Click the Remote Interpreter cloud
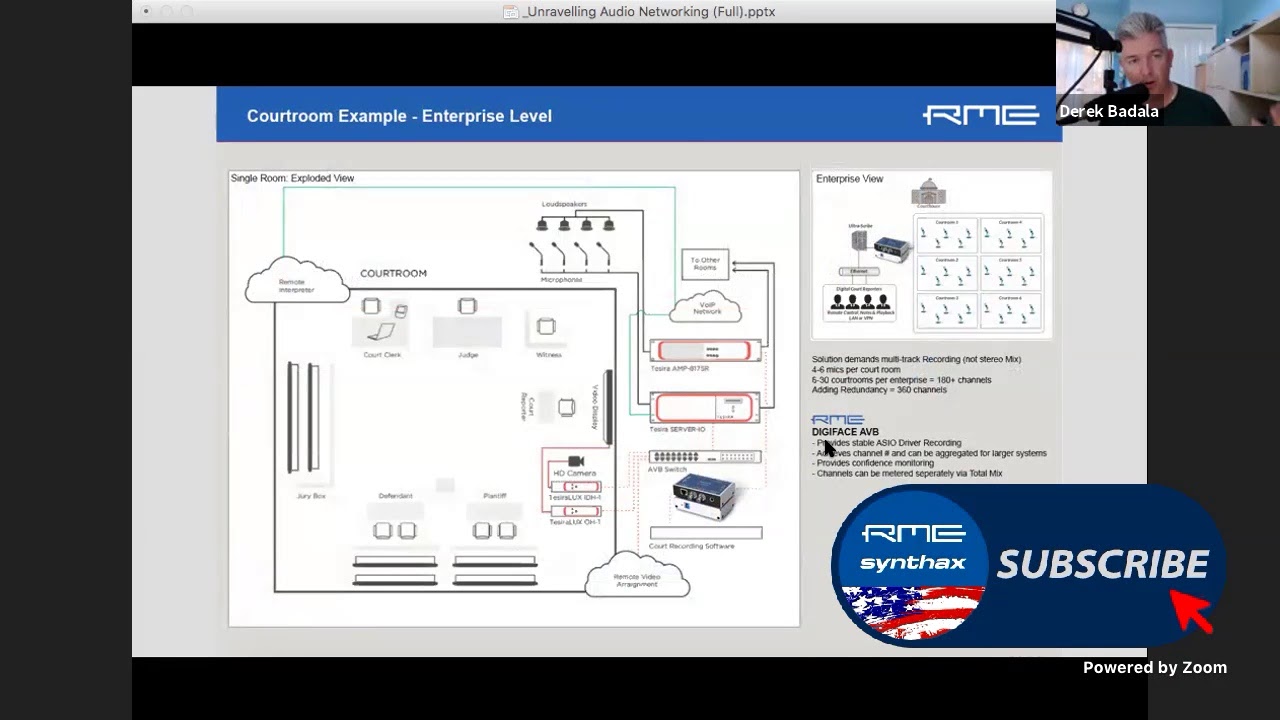Image resolution: width=1280 pixels, height=720 pixels. coord(297,281)
